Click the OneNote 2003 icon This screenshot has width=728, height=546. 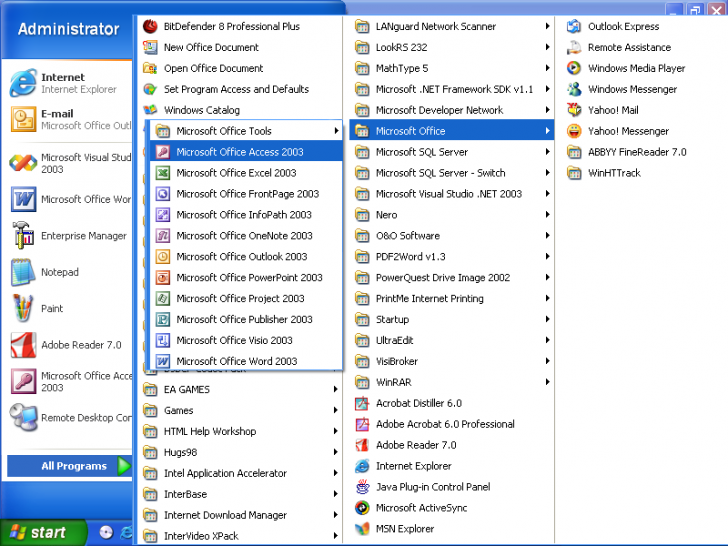click(x=162, y=235)
